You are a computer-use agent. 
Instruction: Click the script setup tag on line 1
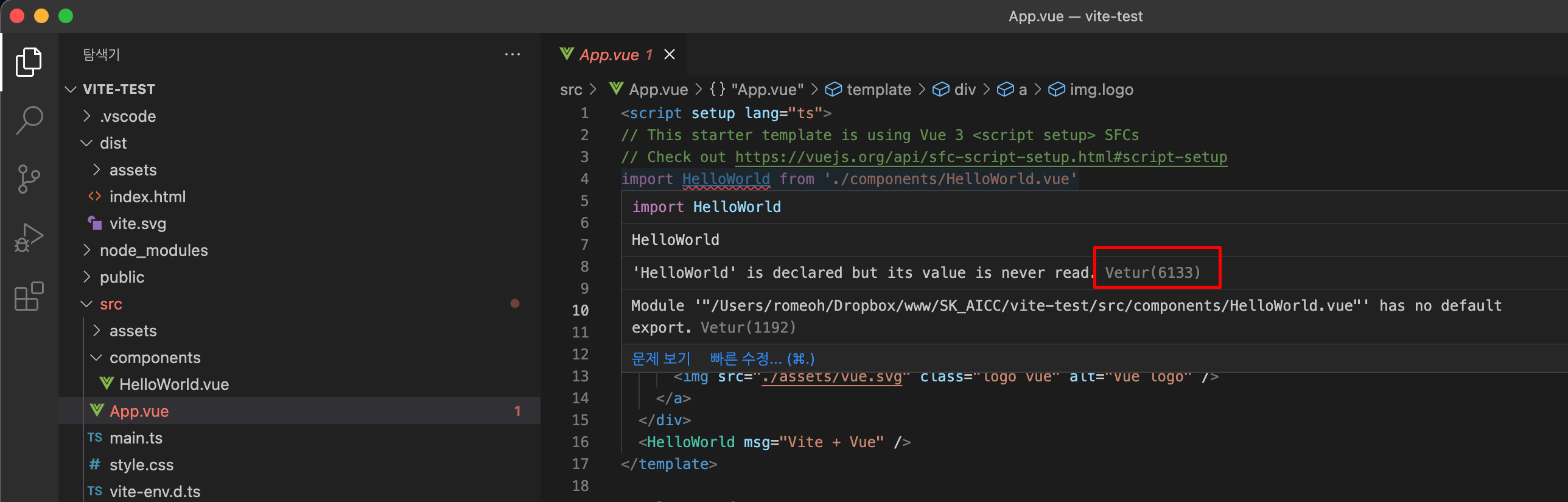[726, 113]
